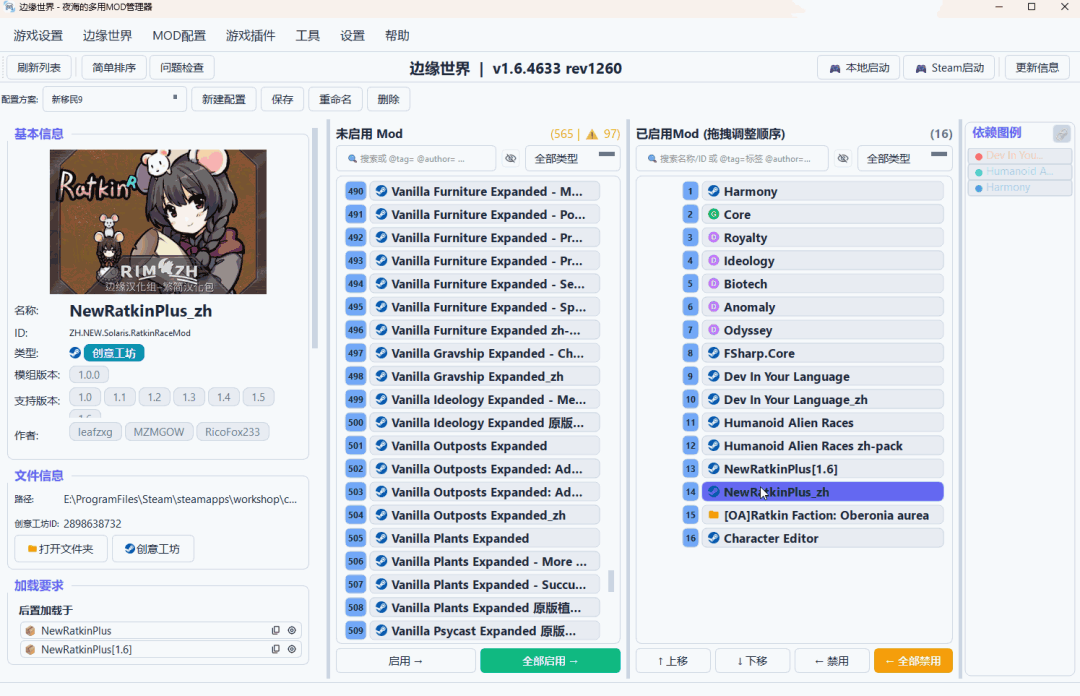Toggle the Dev In You... legend item
This screenshot has width=1080, height=696.
(x=1019, y=156)
